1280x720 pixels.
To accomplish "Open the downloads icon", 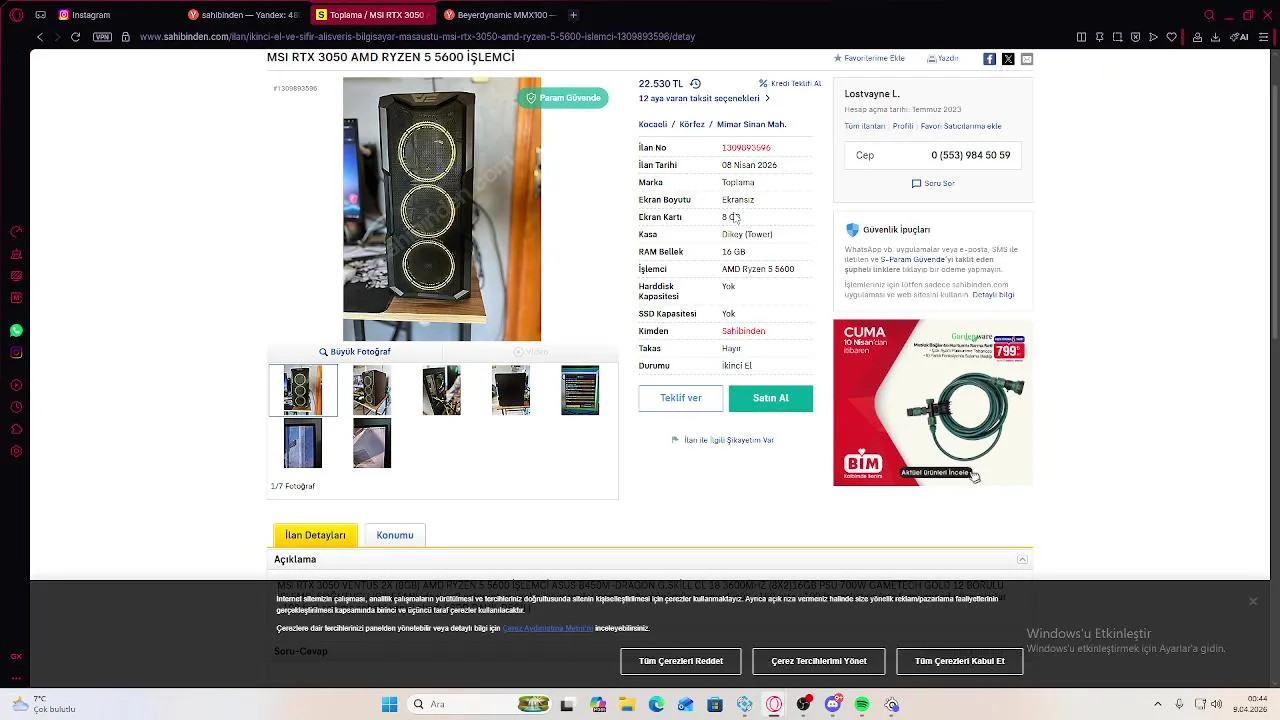I will (1215, 37).
